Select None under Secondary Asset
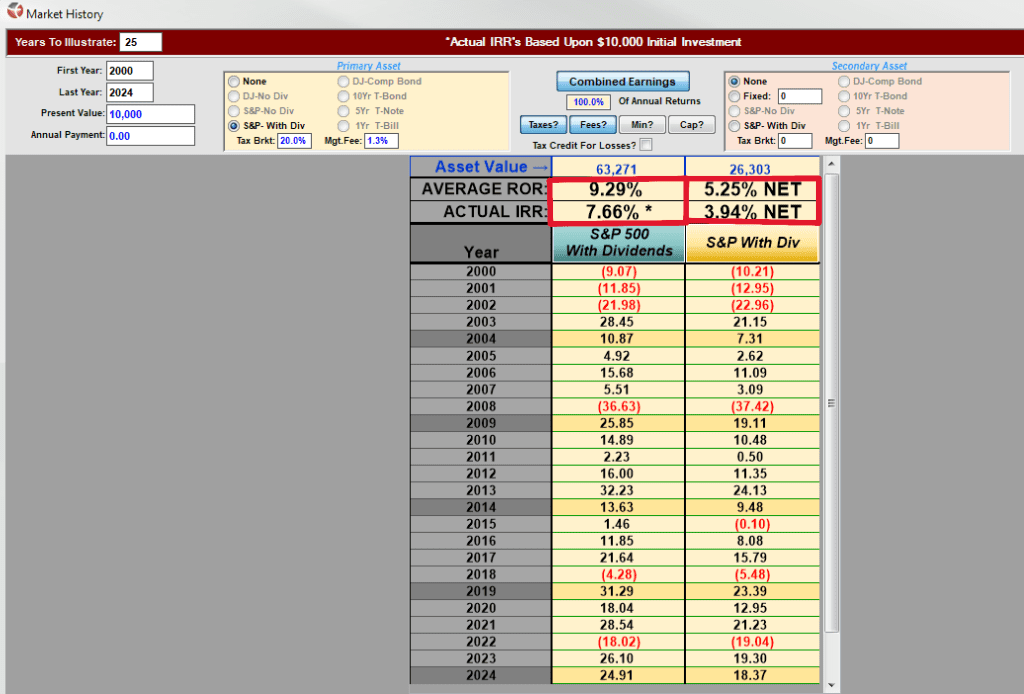 point(734,82)
